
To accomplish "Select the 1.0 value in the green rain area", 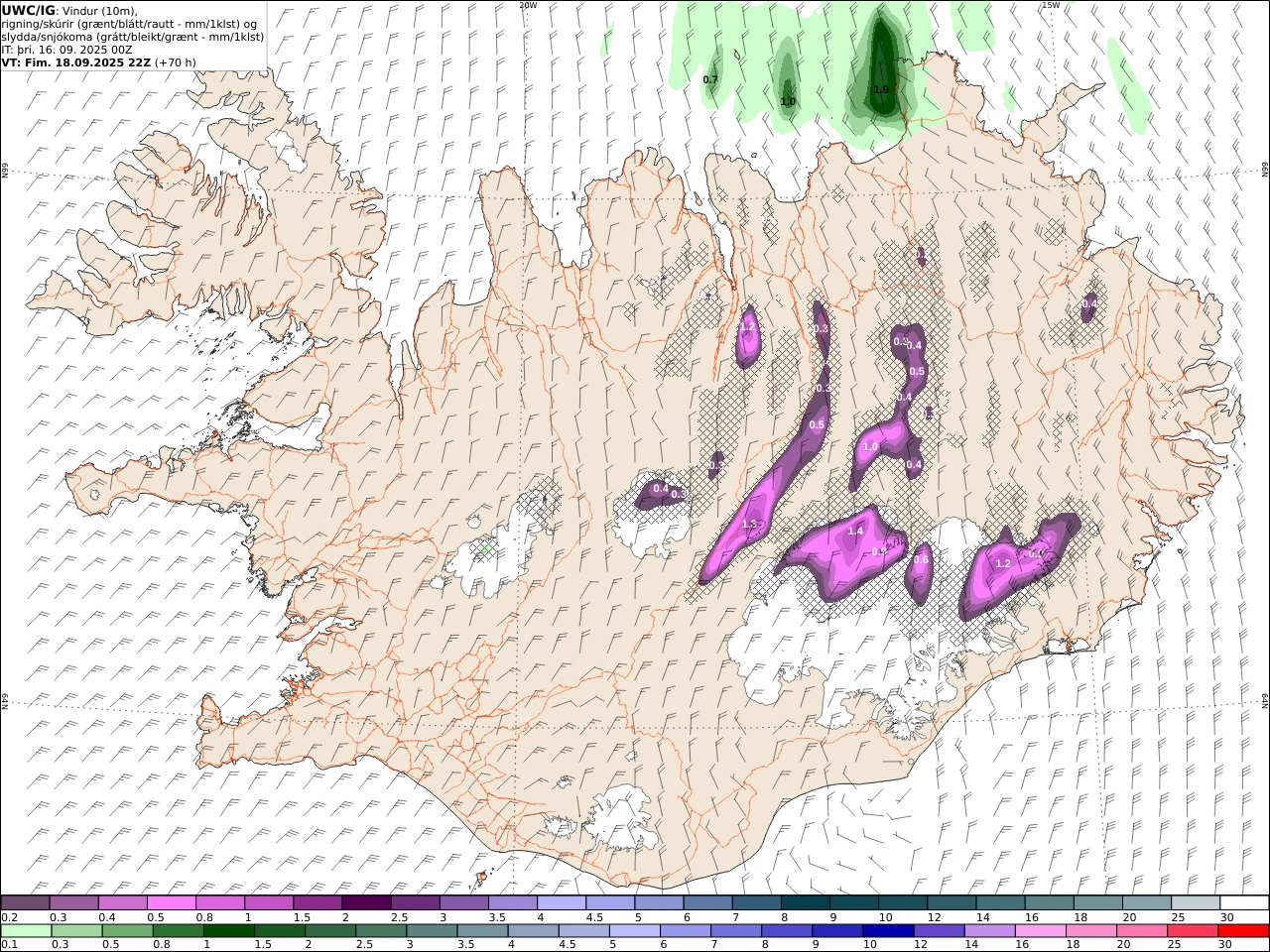I will pos(788,101).
